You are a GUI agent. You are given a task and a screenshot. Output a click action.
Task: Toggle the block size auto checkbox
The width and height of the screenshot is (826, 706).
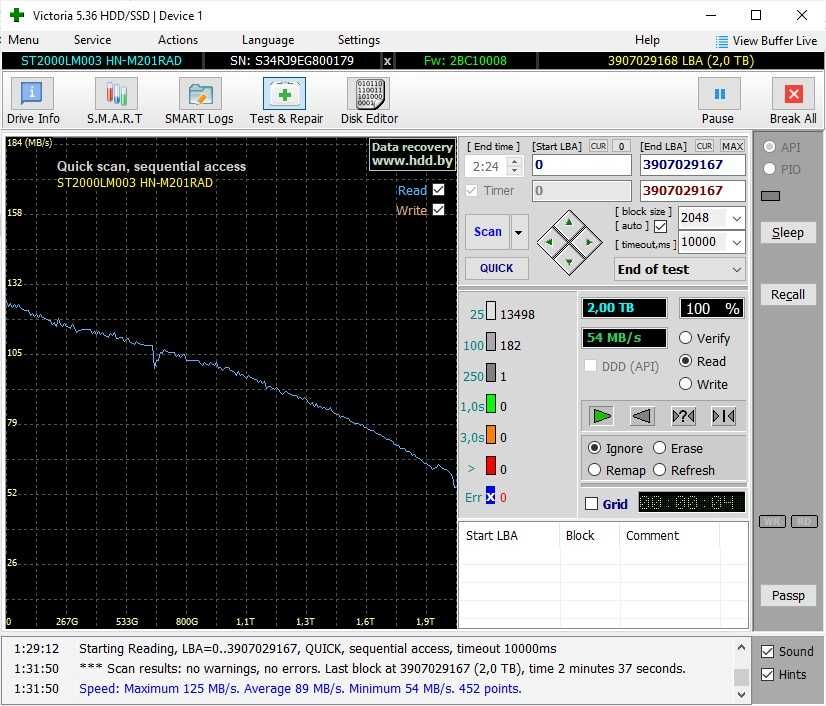coord(660,227)
